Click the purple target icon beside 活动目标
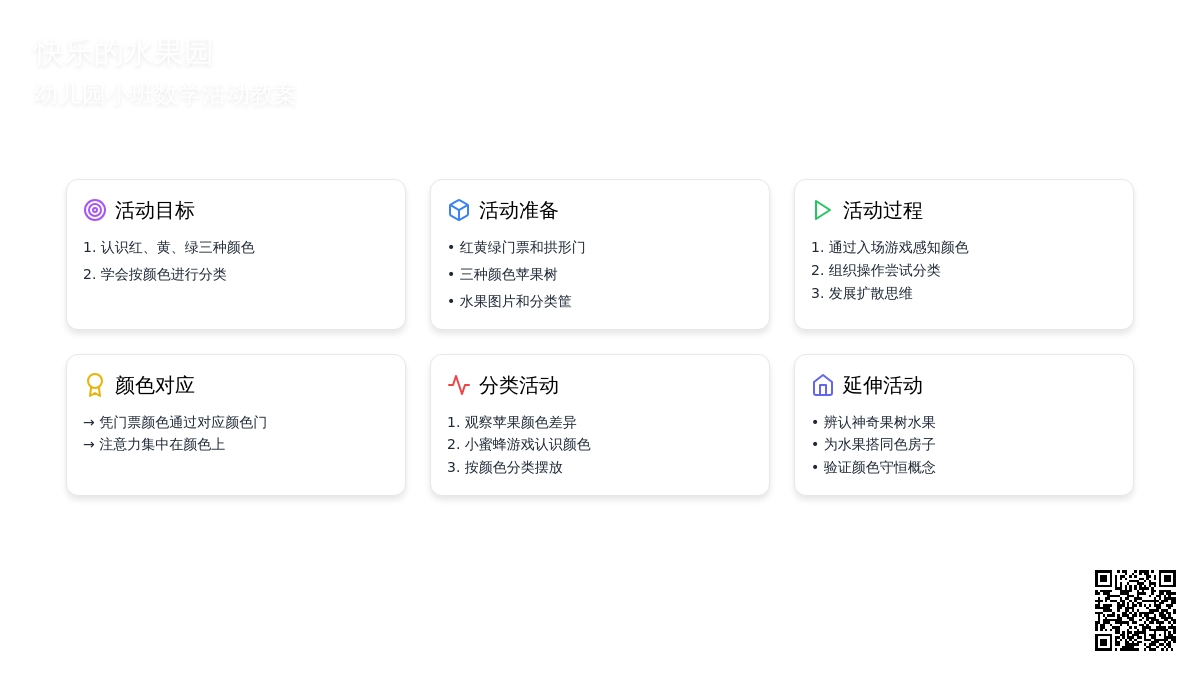Viewport: 1200px width, 675px height. (x=95, y=210)
